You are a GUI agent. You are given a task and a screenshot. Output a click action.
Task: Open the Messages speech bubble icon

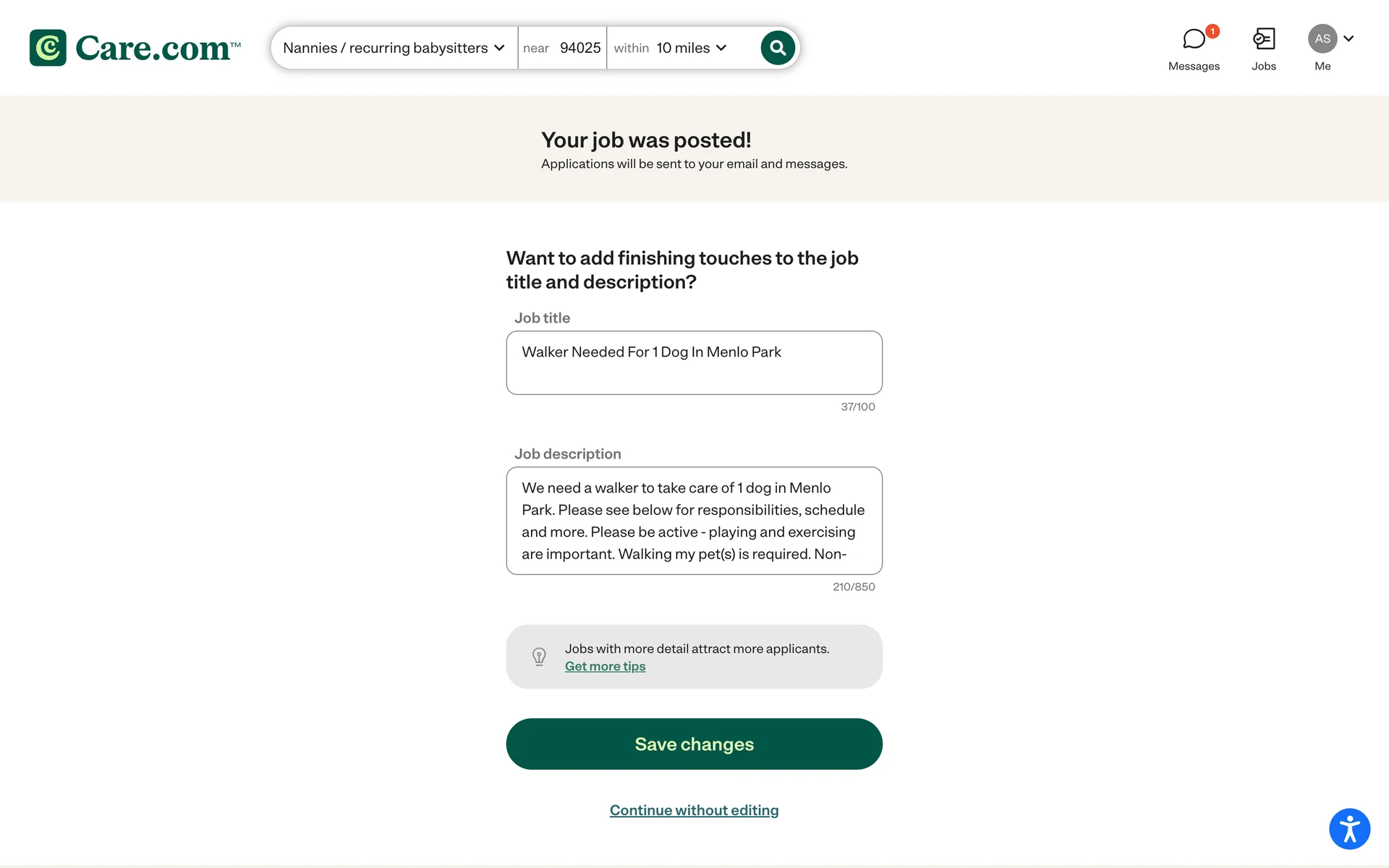click(1194, 39)
